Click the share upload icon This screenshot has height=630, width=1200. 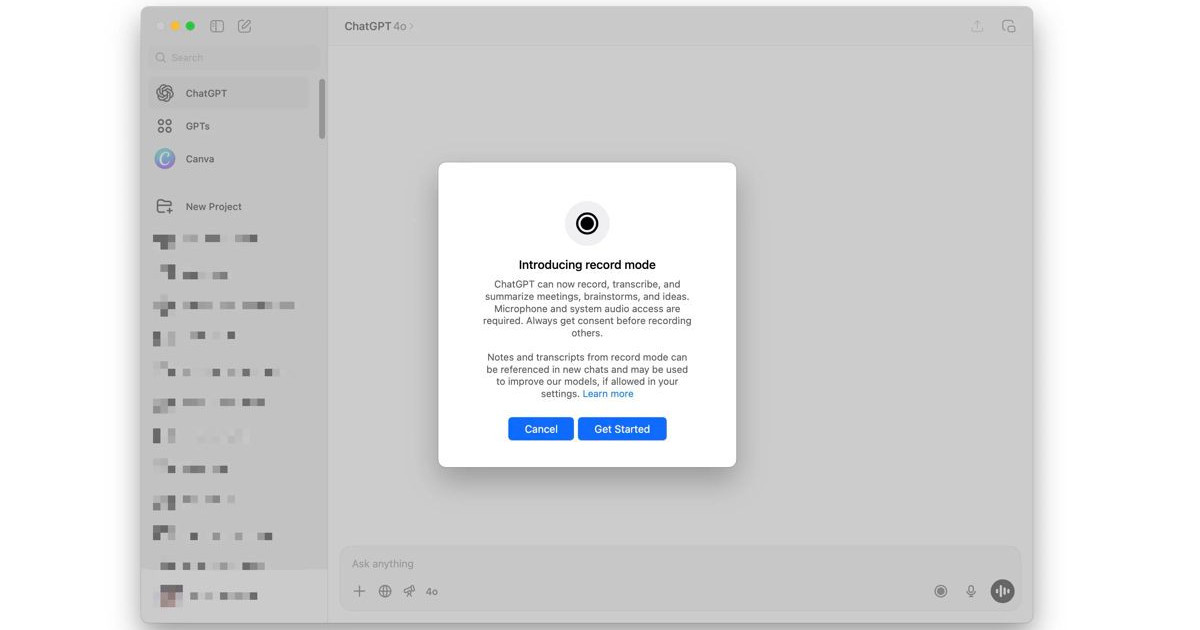click(x=977, y=26)
